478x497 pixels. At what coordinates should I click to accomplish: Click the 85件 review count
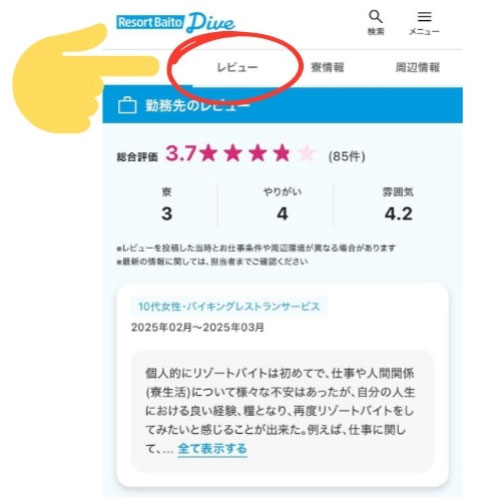pos(347,156)
